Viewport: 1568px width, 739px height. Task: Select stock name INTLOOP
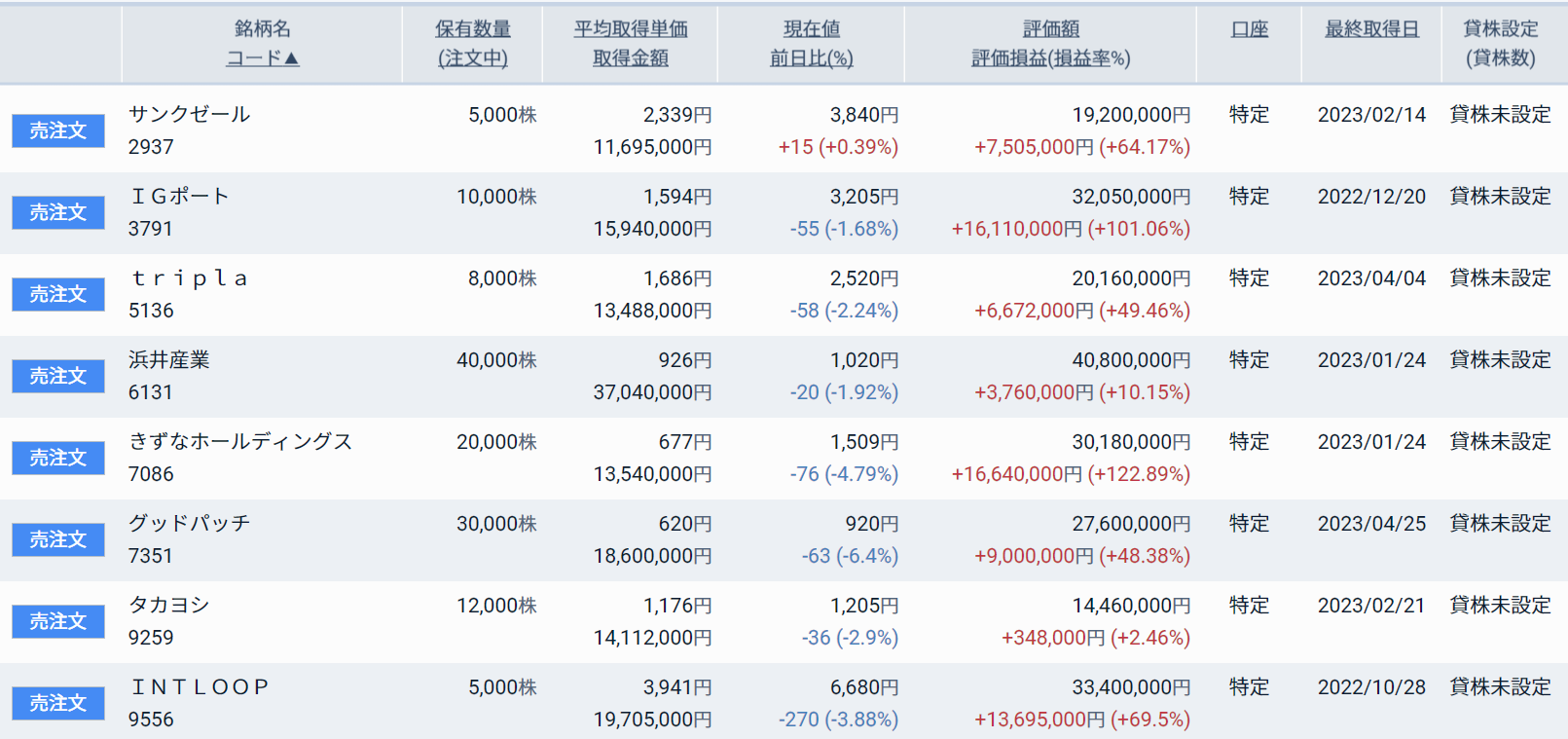click(200, 686)
